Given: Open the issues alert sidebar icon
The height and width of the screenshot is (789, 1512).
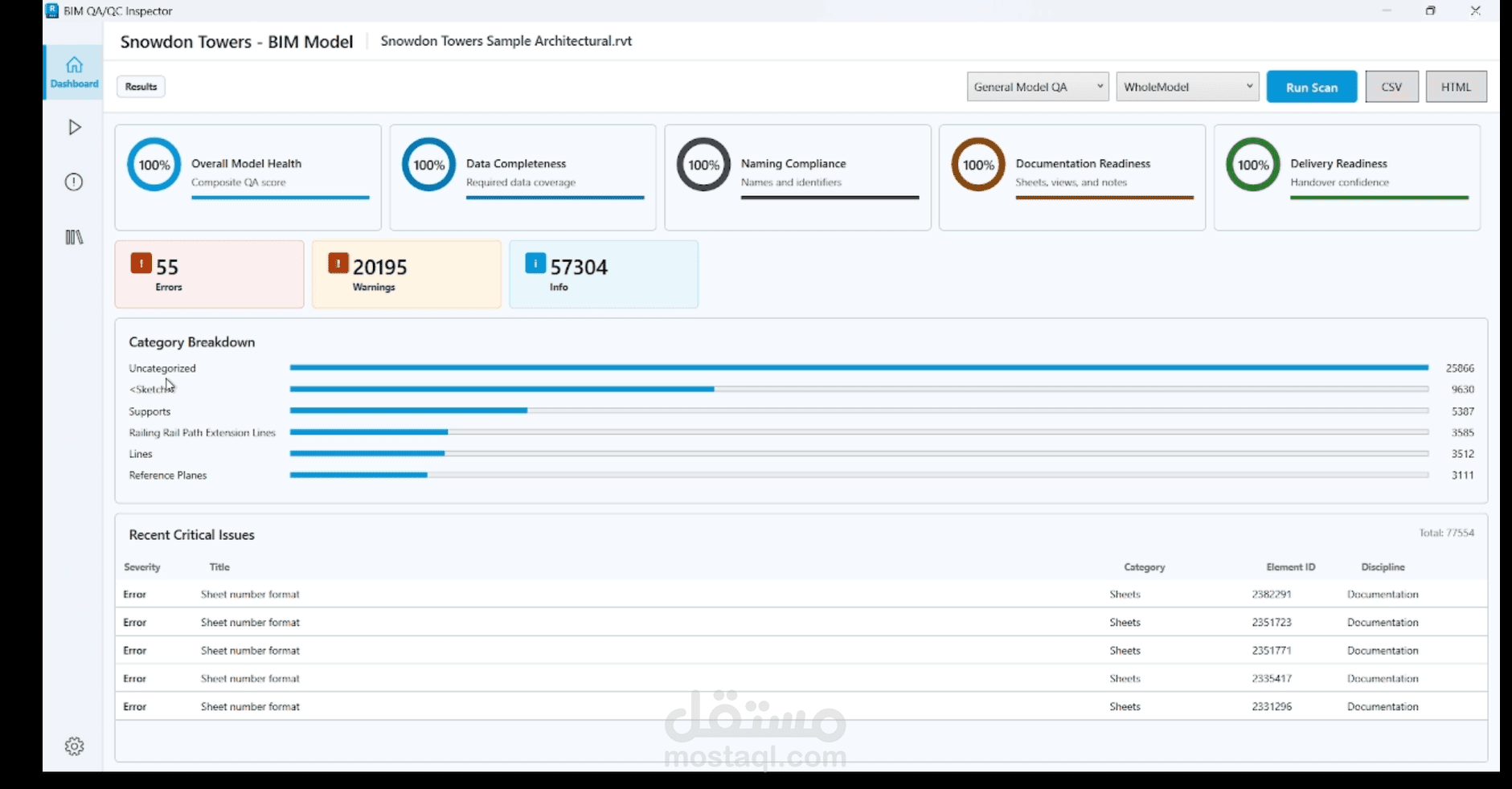Looking at the screenshot, I should click(74, 182).
